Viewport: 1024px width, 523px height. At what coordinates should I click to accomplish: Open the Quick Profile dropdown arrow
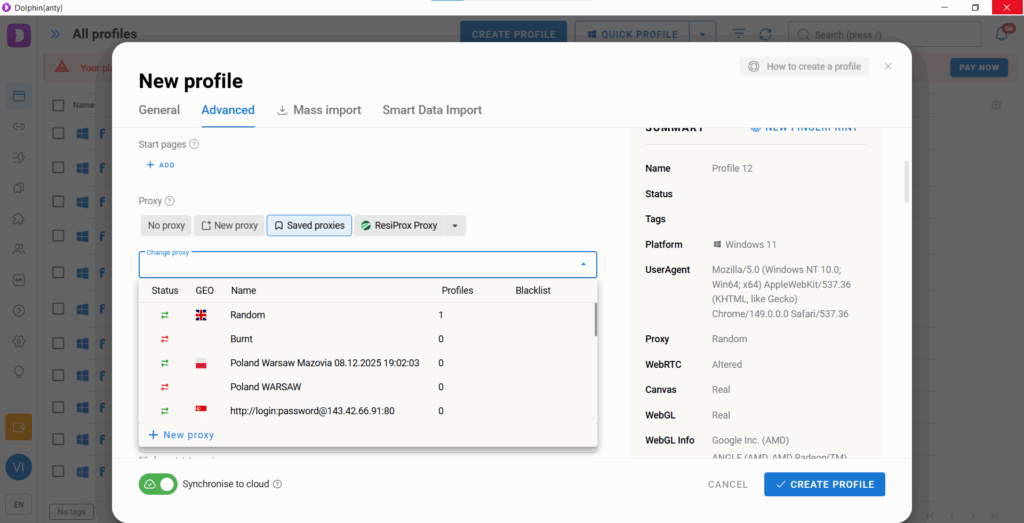coord(702,34)
